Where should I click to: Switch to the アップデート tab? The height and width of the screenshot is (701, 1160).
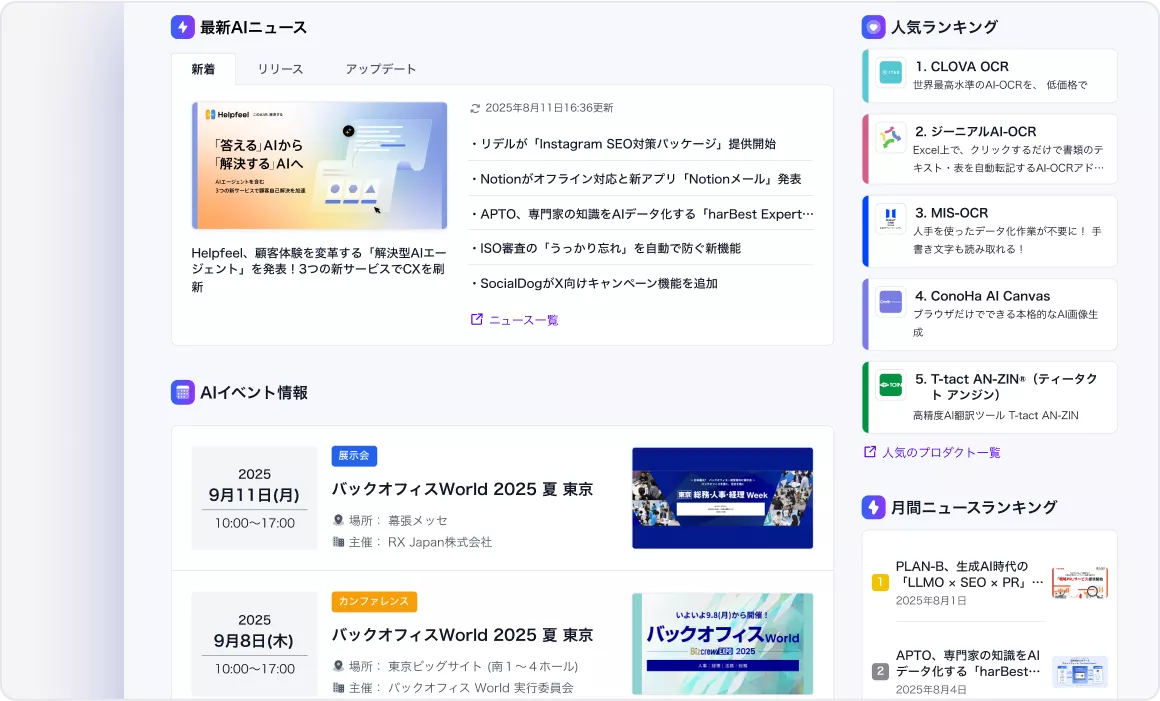click(383, 67)
